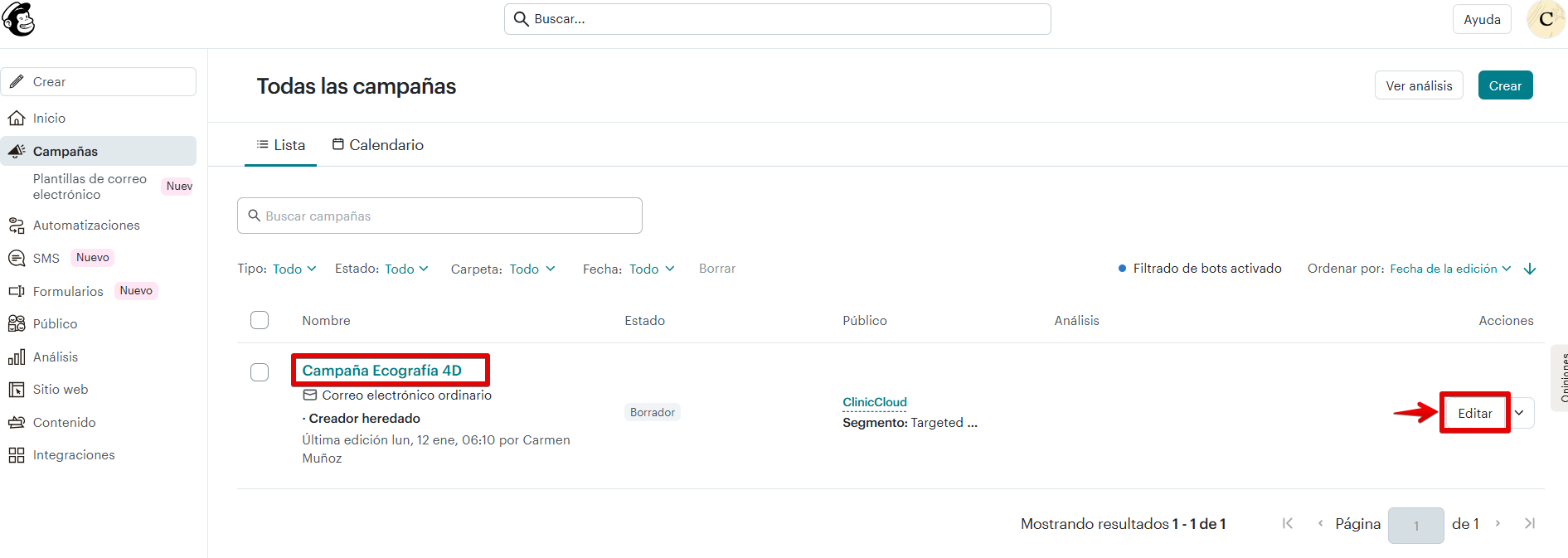Click the teal Crear button
The height and width of the screenshot is (558, 1568).
(1504, 86)
